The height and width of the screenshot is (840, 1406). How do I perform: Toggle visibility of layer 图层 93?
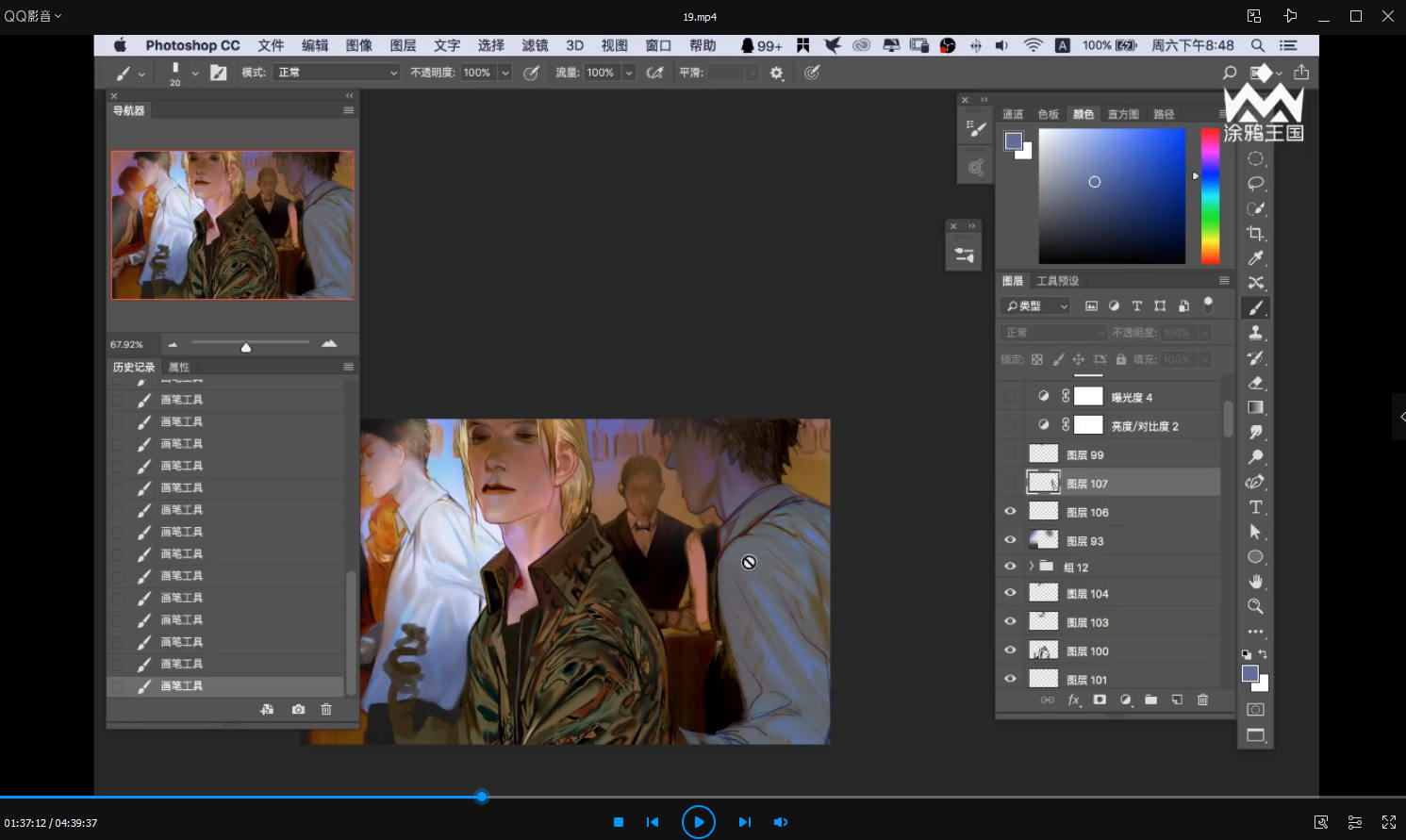[1010, 540]
